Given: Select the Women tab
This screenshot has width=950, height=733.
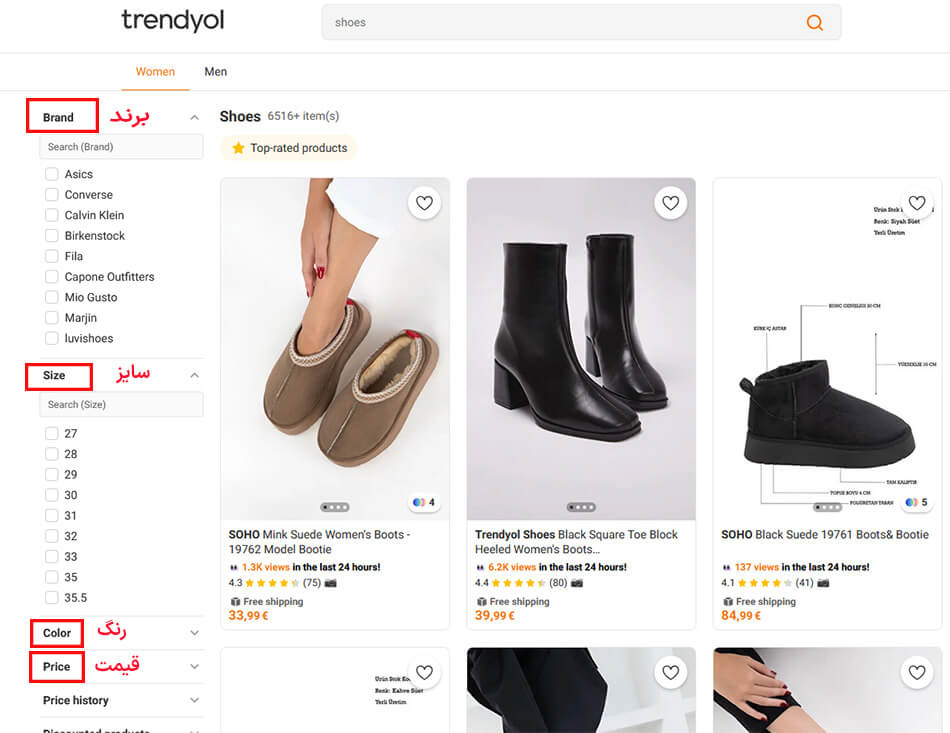Looking at the screenshot, I should pyautogui.click(x=155, y=72).
